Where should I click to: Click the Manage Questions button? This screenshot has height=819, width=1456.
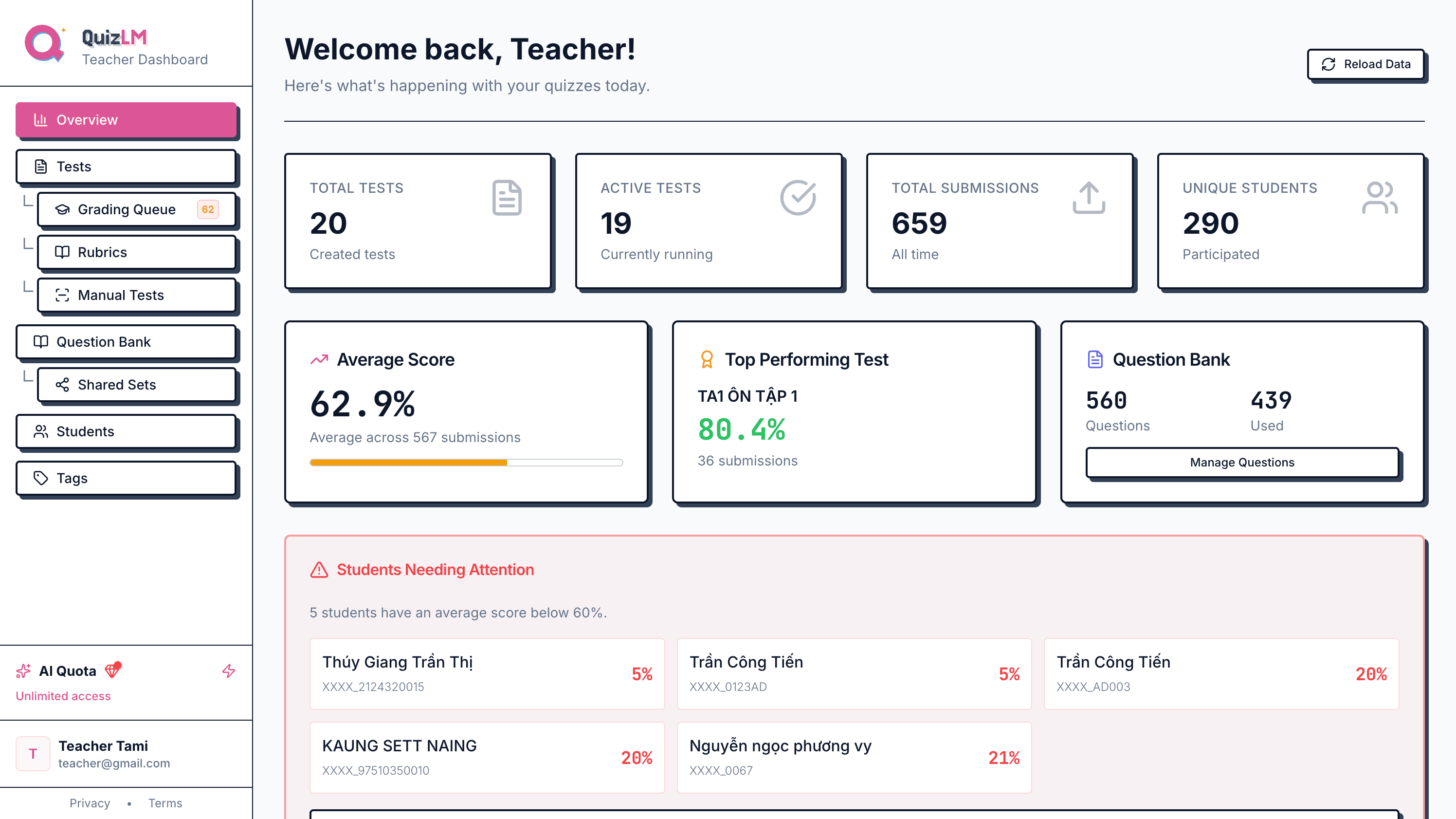[1242, 462]
